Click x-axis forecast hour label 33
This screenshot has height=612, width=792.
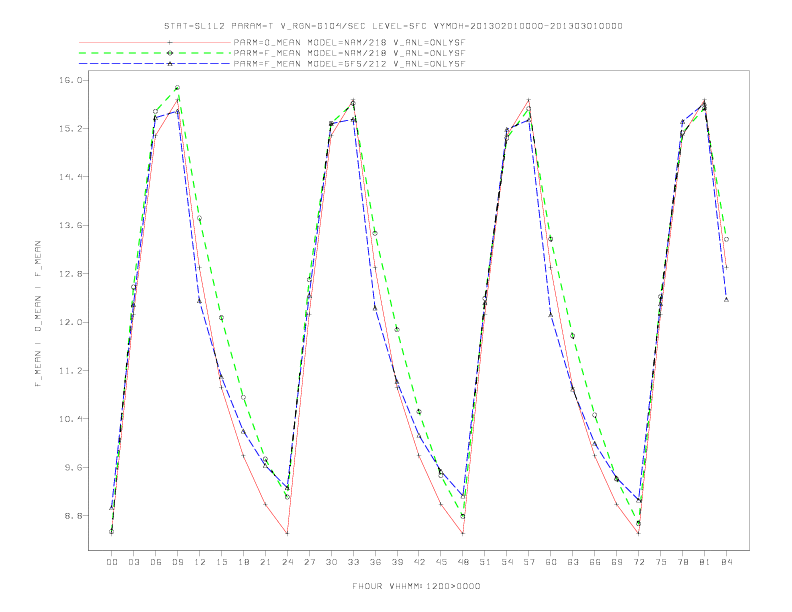click(353, 562)
